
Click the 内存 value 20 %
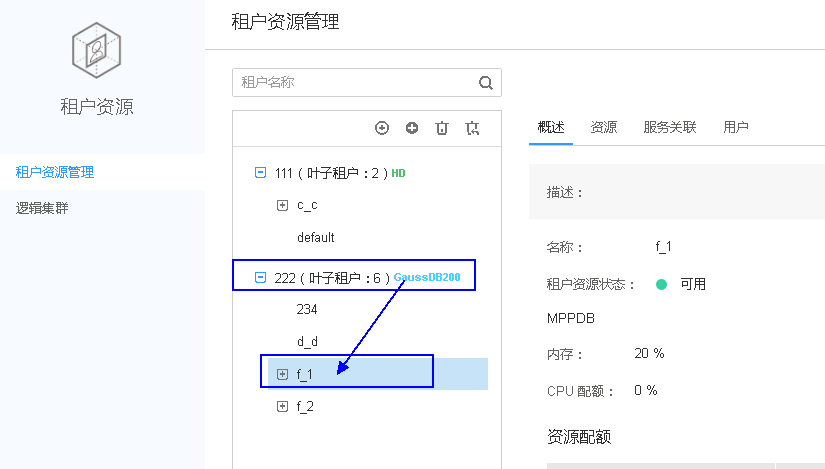pyautogui.click(x=649, y=353)
